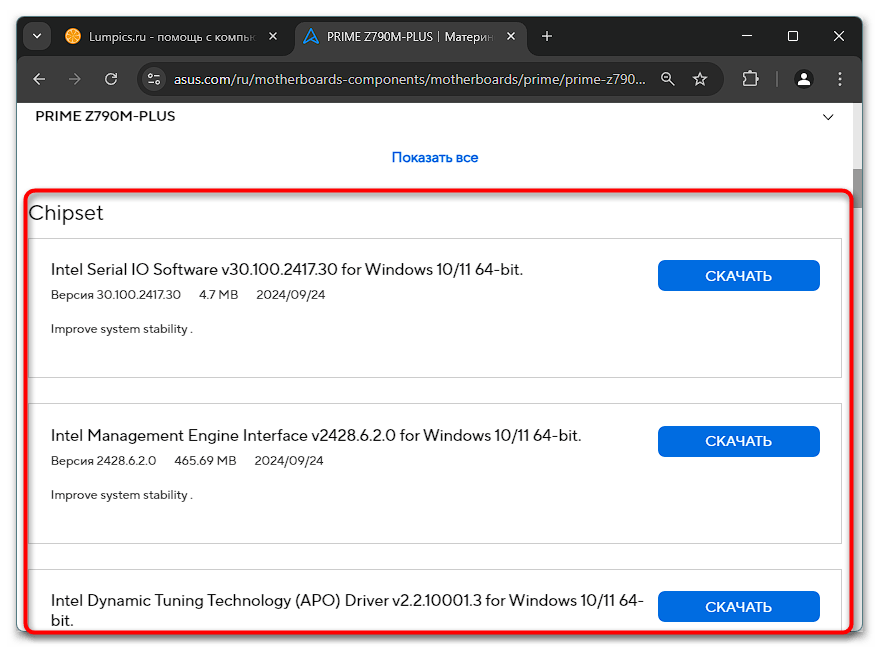Click the zoom magnifier icon in address bar

tap(668, 79)
